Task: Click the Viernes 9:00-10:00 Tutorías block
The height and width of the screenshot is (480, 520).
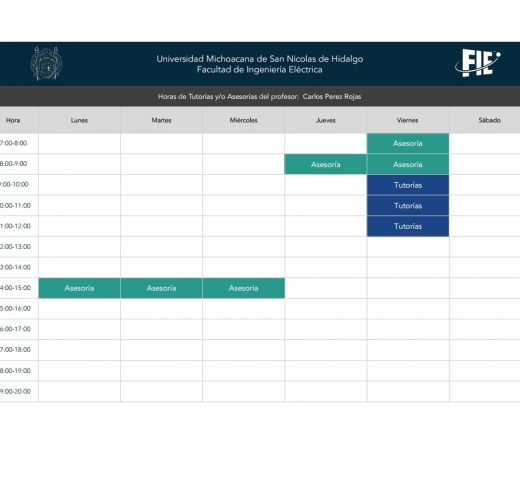Action: tap(408, 185)
